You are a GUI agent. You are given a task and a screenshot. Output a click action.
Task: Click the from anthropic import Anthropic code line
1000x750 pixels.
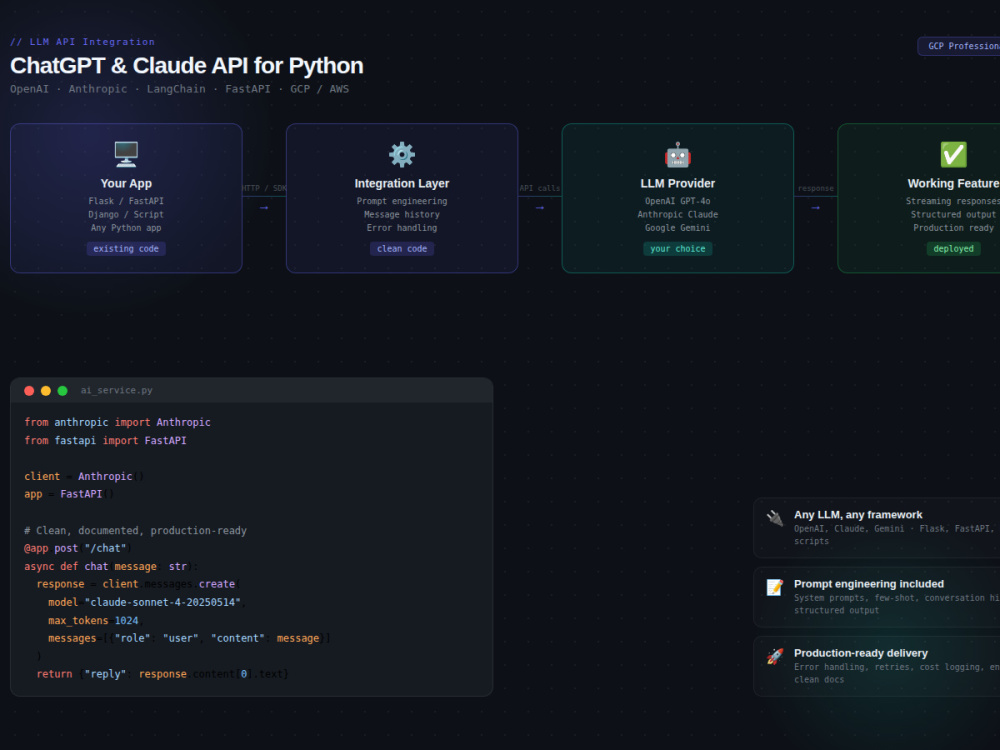click(117, 422)
